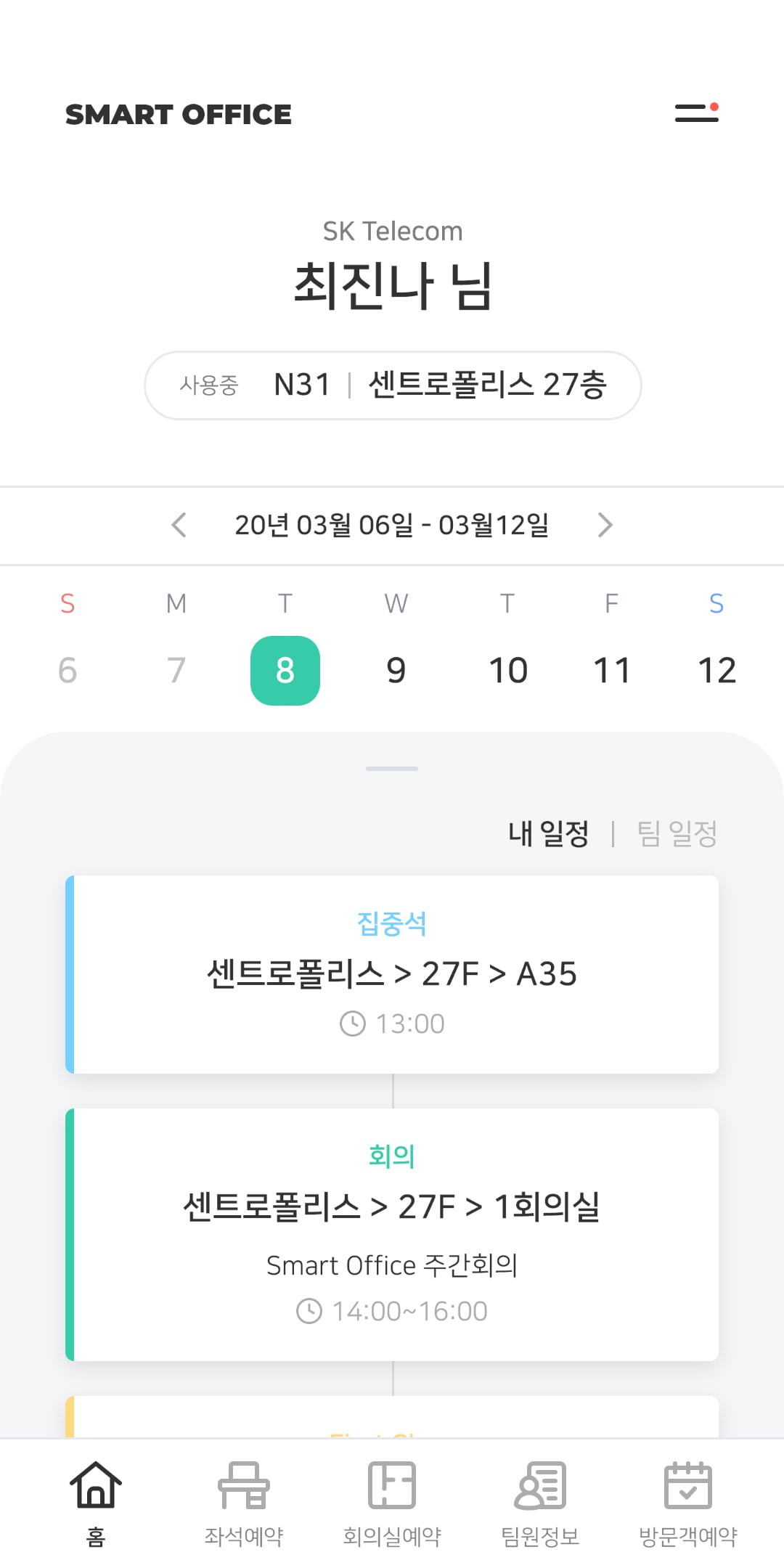The width and height of the screenshot is (784, 1568).
Task: Select Tuesday the 8th in calendar
Action: (x=285, y=670)
